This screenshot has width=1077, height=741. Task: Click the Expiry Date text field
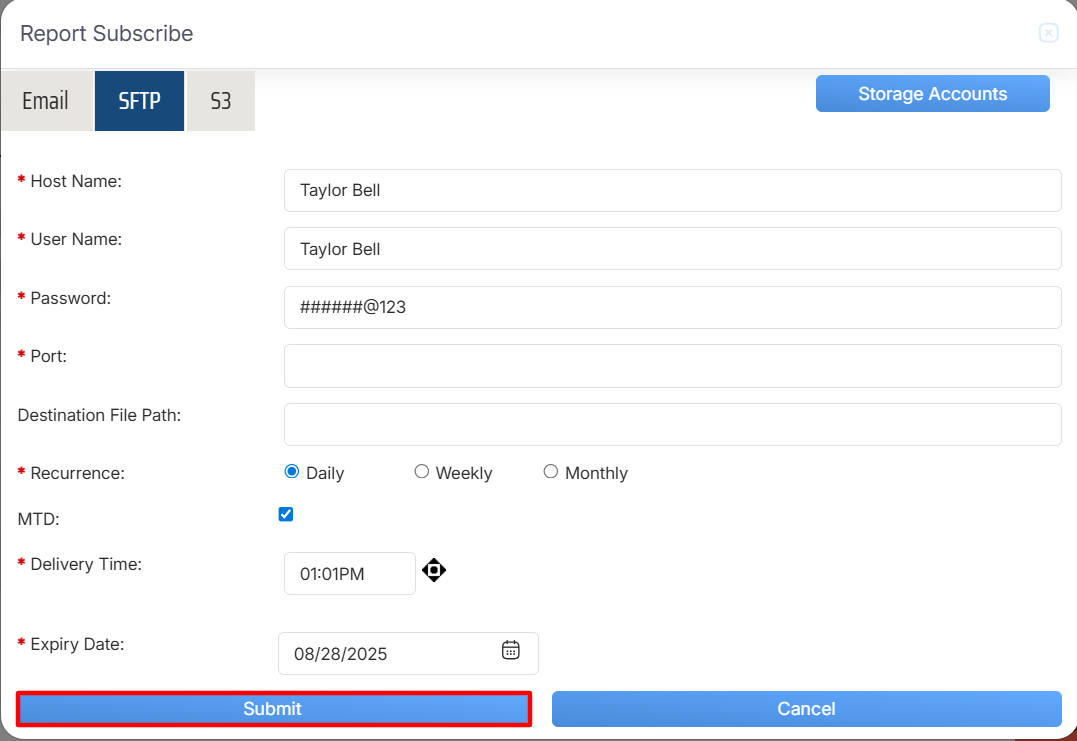click(x=390, y=654)
